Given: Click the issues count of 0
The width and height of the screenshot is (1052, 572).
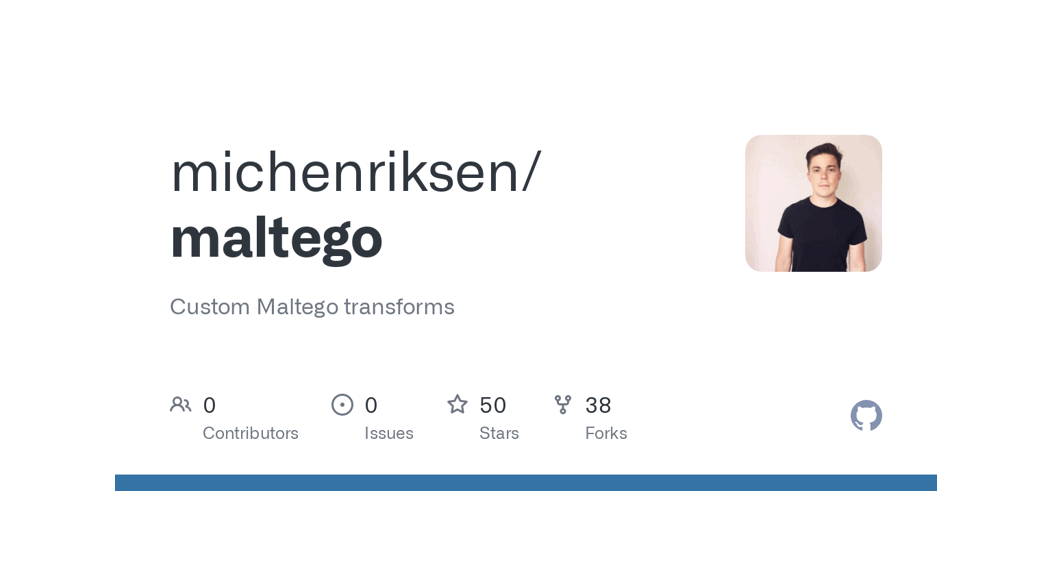Looking at the screenshot, I should click(x=371, y=405).
